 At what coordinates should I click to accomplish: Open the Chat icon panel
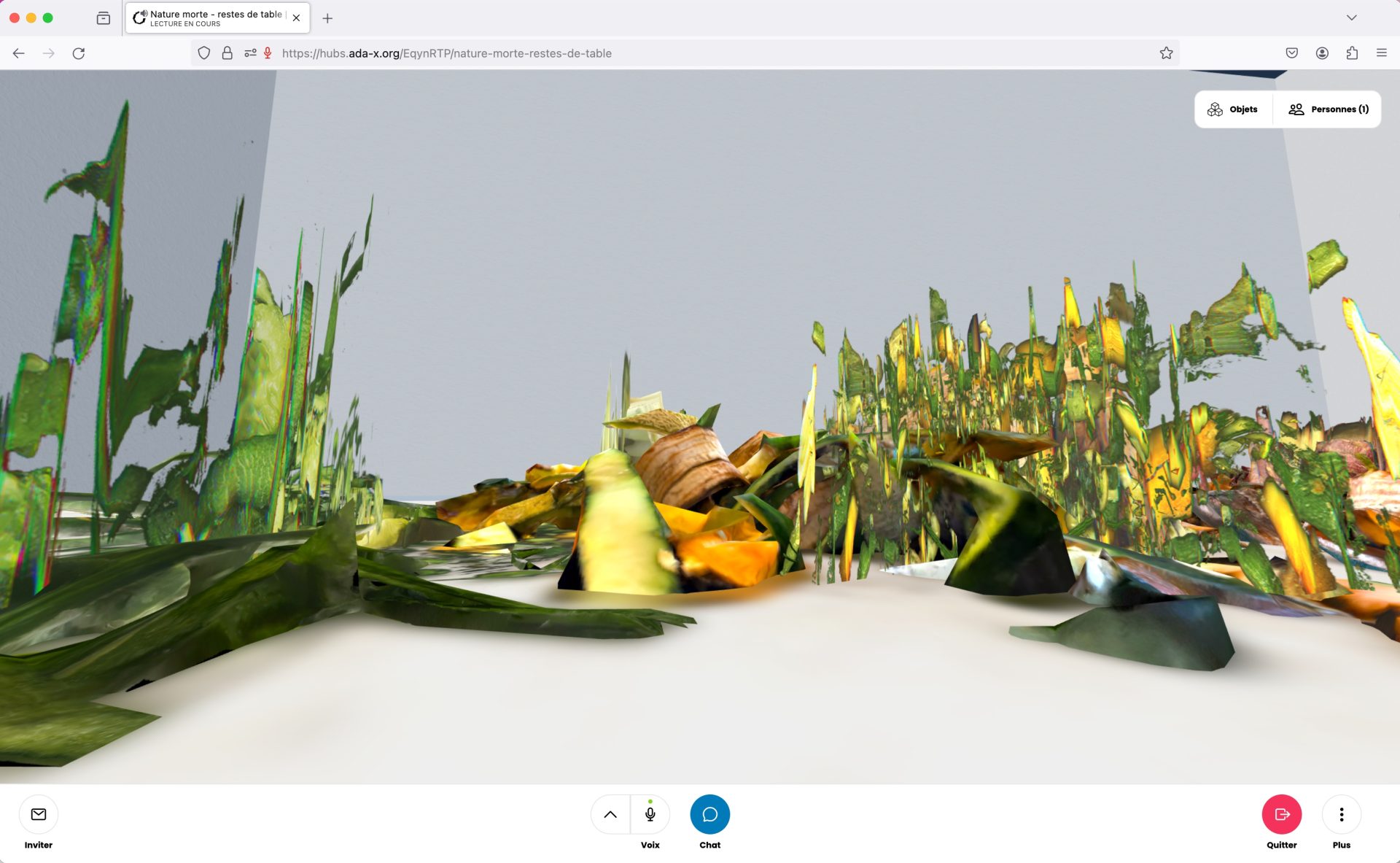(709, 813)
